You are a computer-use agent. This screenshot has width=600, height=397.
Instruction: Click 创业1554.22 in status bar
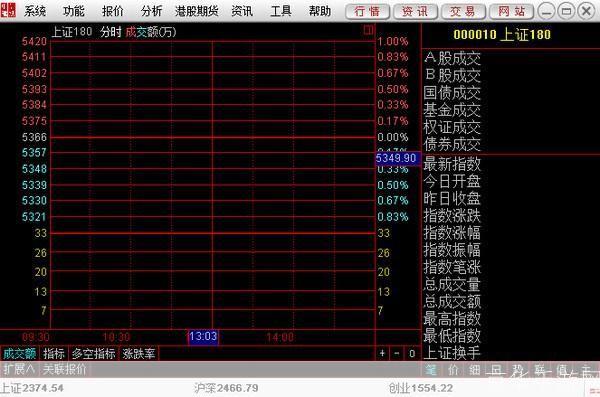click(421, 388)
